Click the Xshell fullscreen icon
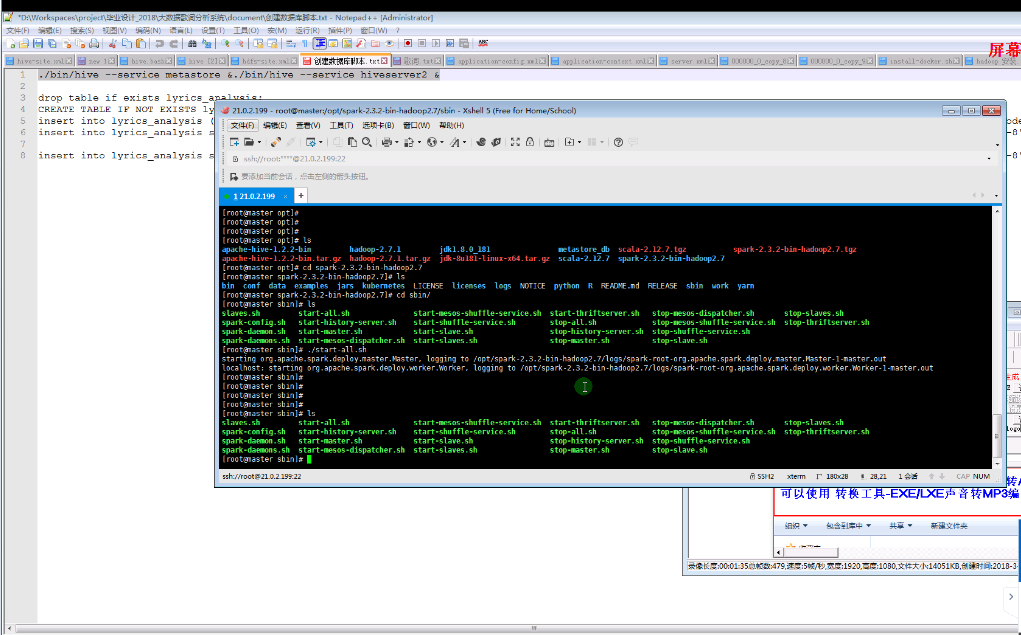Viewport: 1021px width, 635px height. click(x=515, y=142)
